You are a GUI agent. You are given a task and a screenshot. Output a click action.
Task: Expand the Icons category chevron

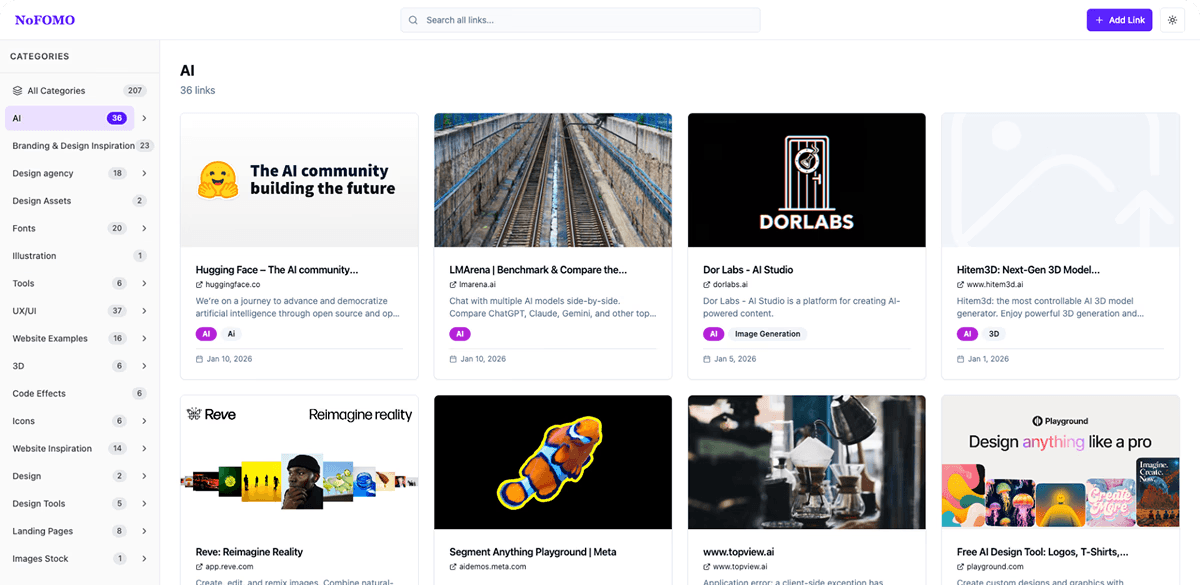[x=144, y=421]
